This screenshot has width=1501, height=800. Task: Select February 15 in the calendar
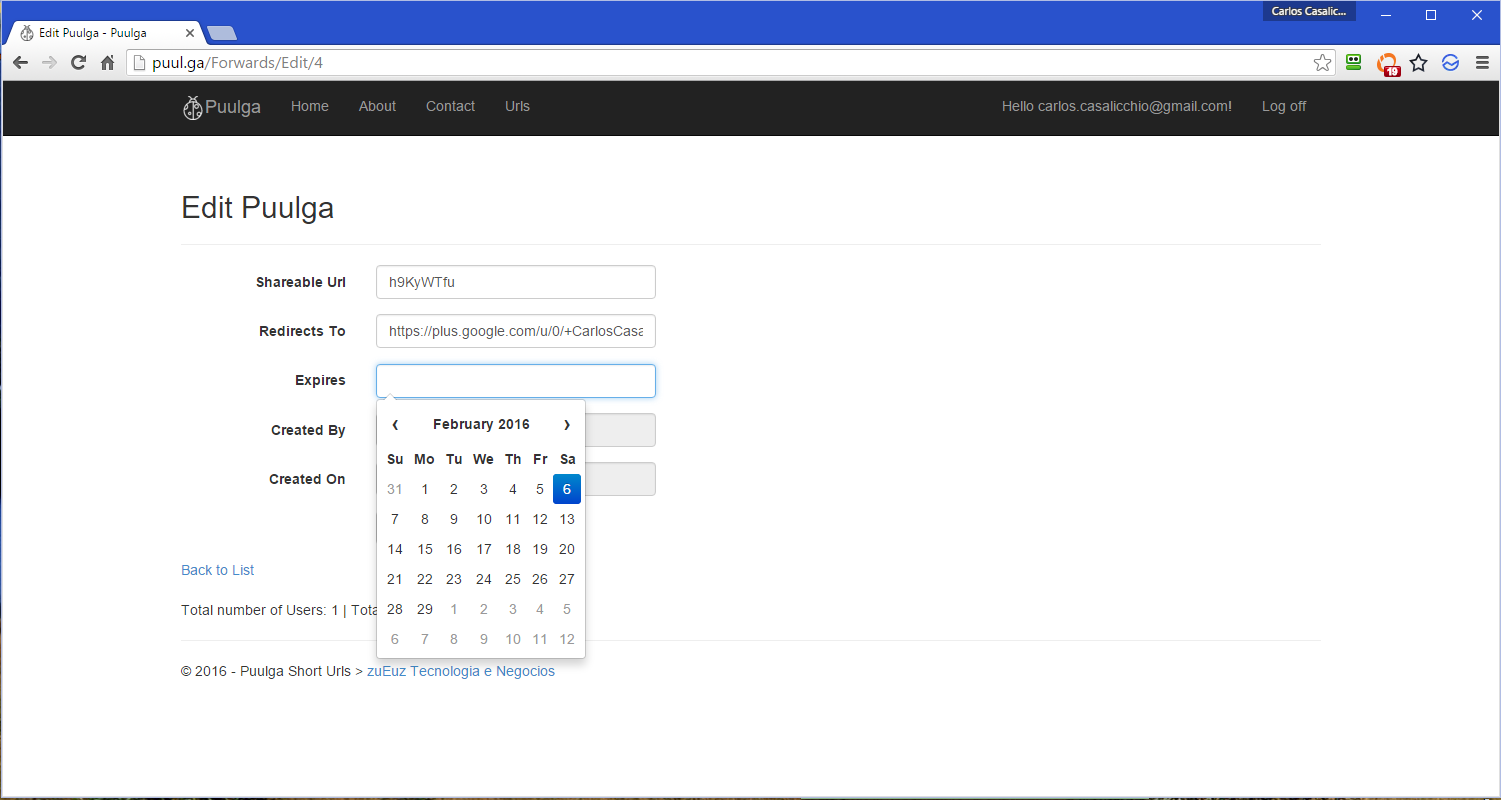pyautogui.click(x=425, y=549)
